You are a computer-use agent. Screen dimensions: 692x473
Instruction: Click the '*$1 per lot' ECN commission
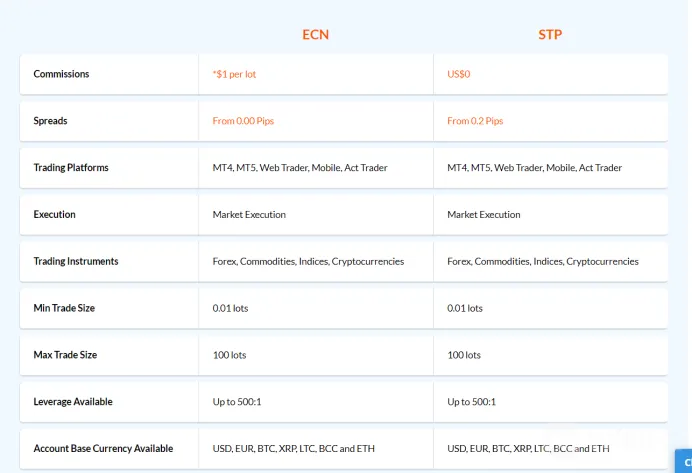[234, 74]
